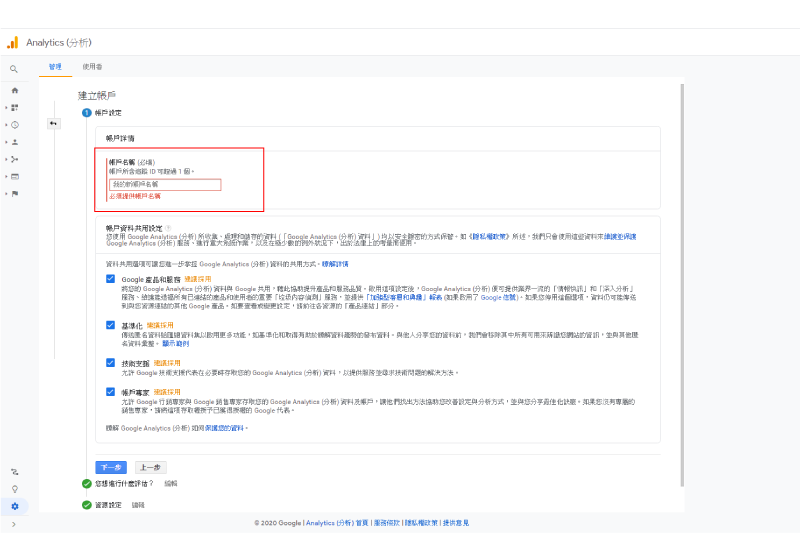Image resolution: width=800 pixels, height=560 pixels.
Task: Expand the Customization section arrow
Action: pos(6,108)
